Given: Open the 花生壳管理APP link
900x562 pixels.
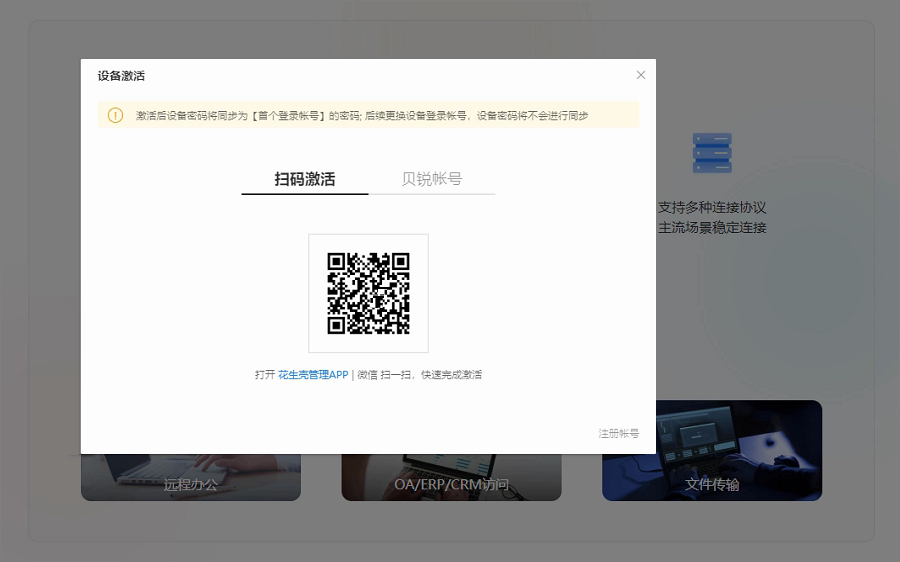Looking at the screenshot, I should pos(313,375).
